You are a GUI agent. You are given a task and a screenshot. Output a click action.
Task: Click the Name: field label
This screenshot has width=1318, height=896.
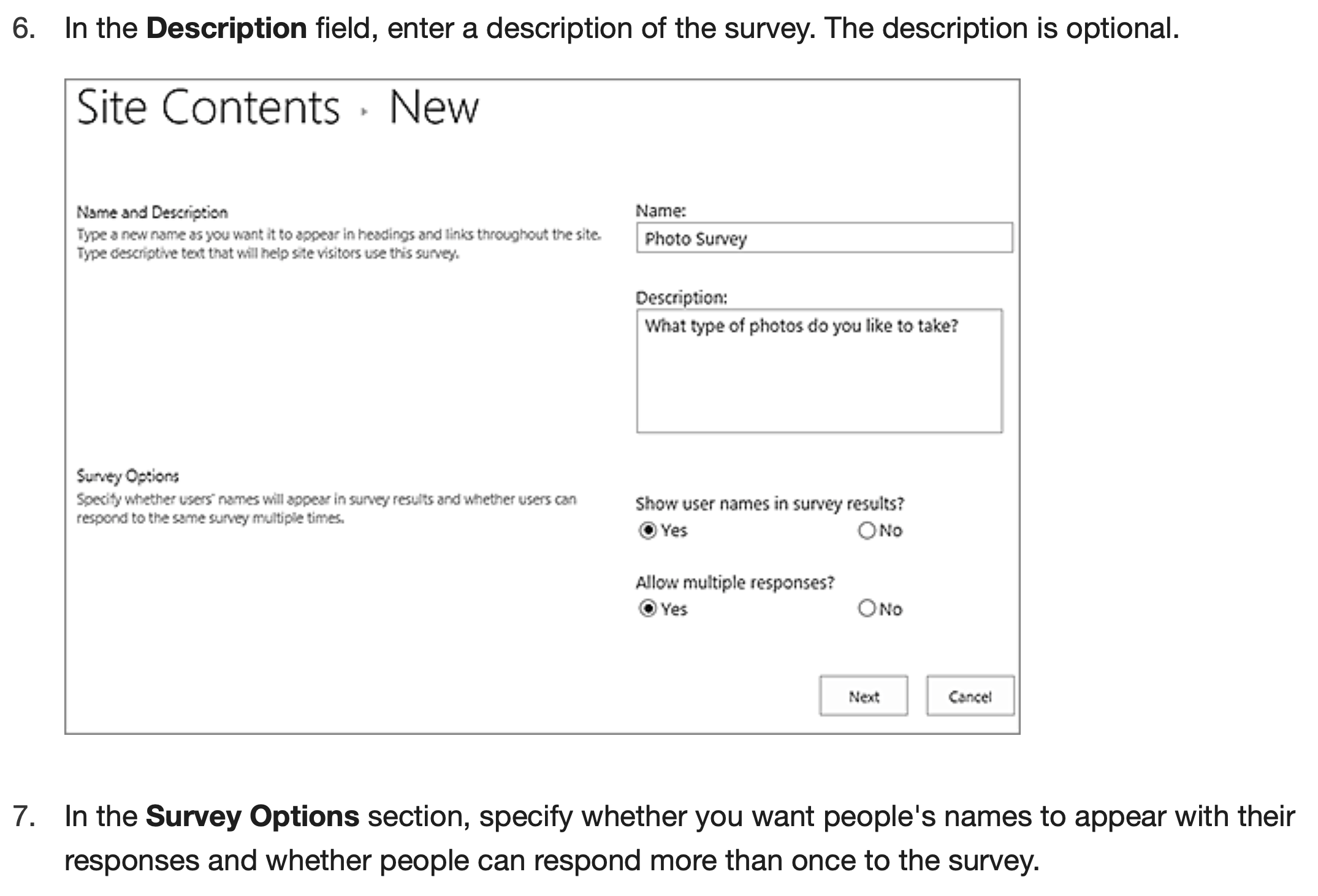(661, 211)
